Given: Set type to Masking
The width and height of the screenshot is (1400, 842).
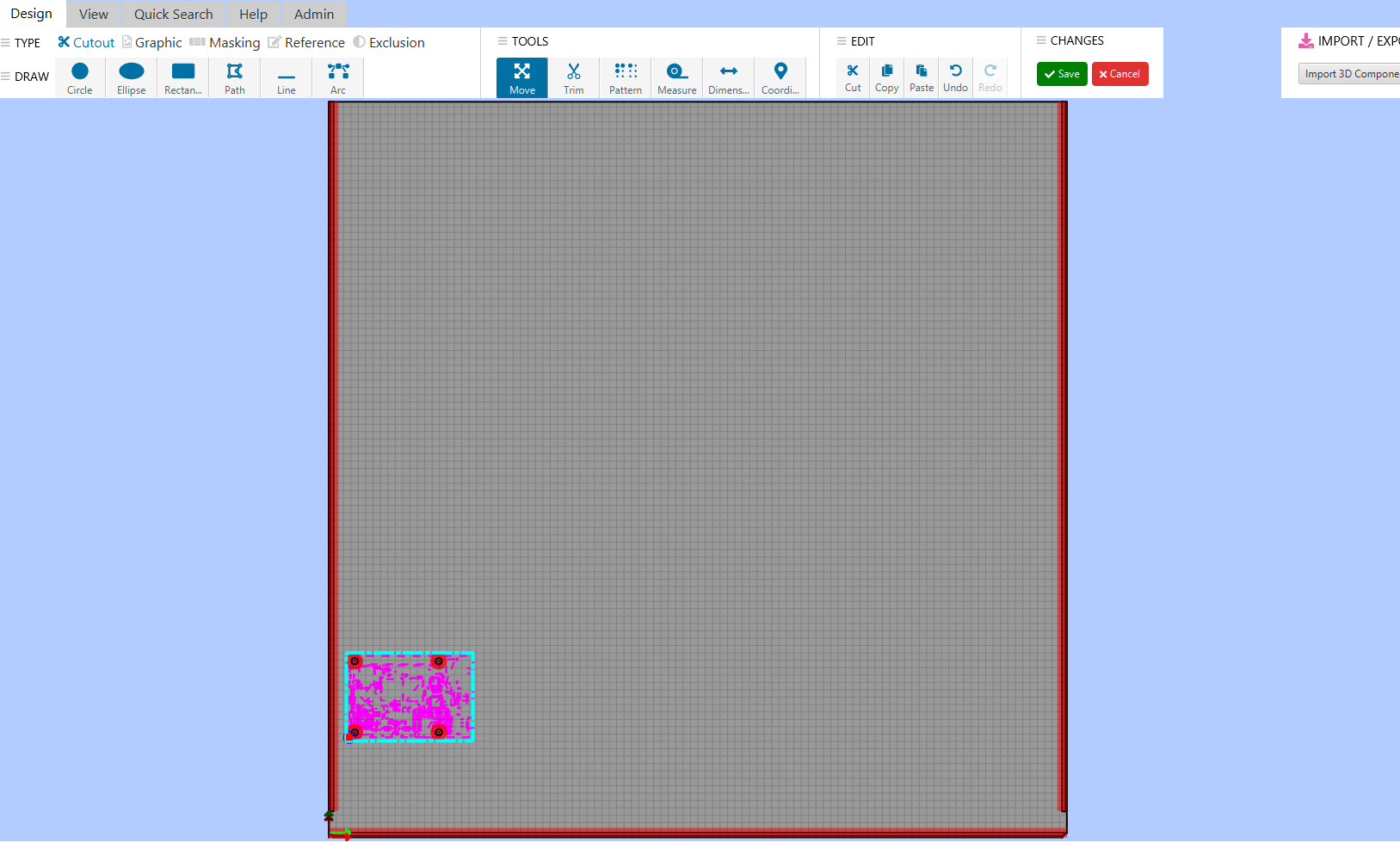Looking at the screenshot, I should (x=225, y=42).
